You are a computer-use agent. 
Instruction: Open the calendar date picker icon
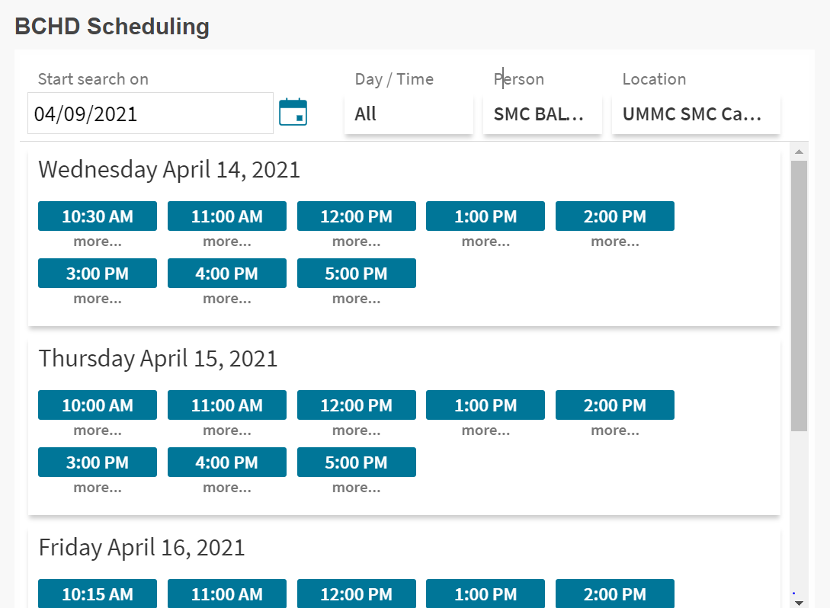293,113
